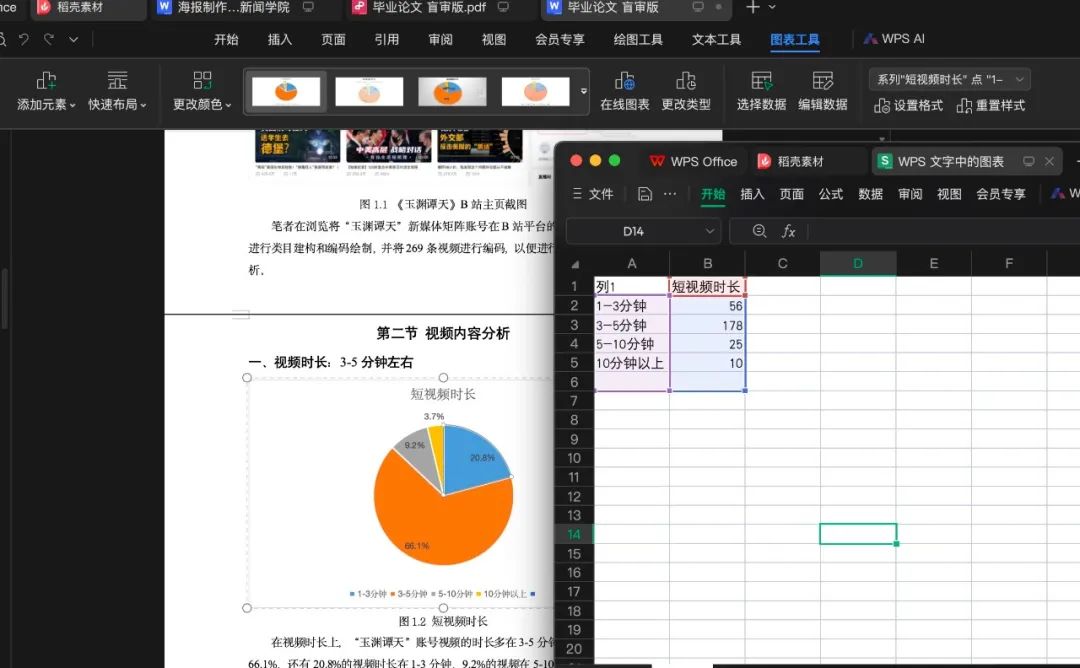Click the Edit Data (编辑数据) icon

(x=822, y=81)
